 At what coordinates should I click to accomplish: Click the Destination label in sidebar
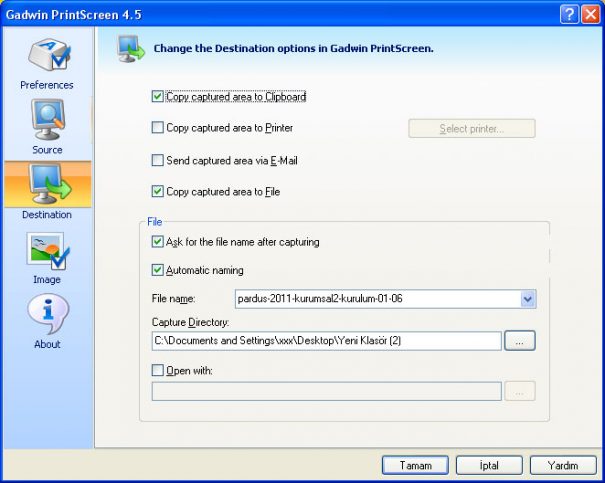[x=47, y=214]
